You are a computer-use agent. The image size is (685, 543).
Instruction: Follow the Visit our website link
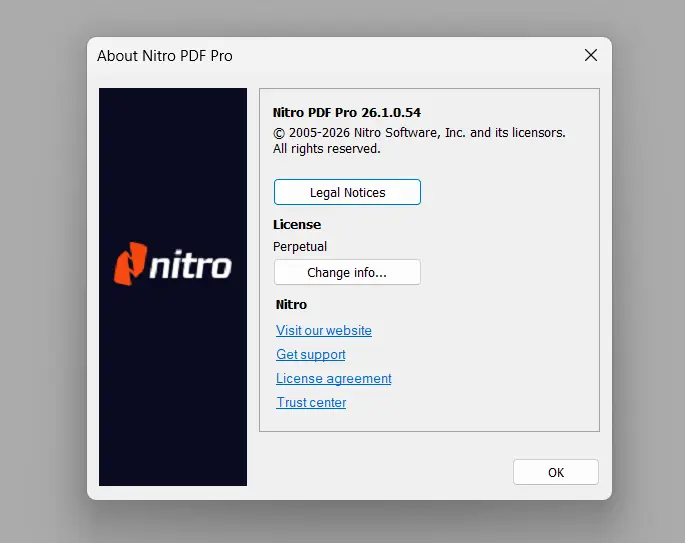click(324, 330)
